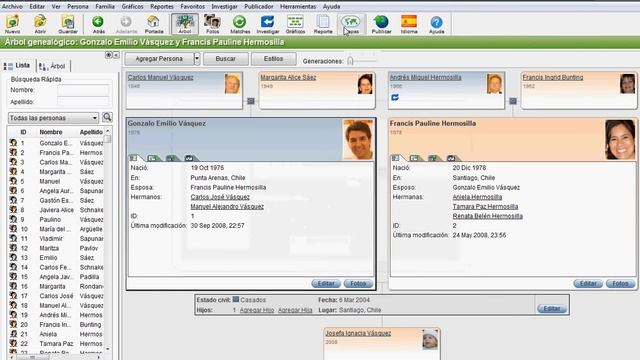
Task: Open Ayuda help icon in toolbar
Action: click(436, 24)
